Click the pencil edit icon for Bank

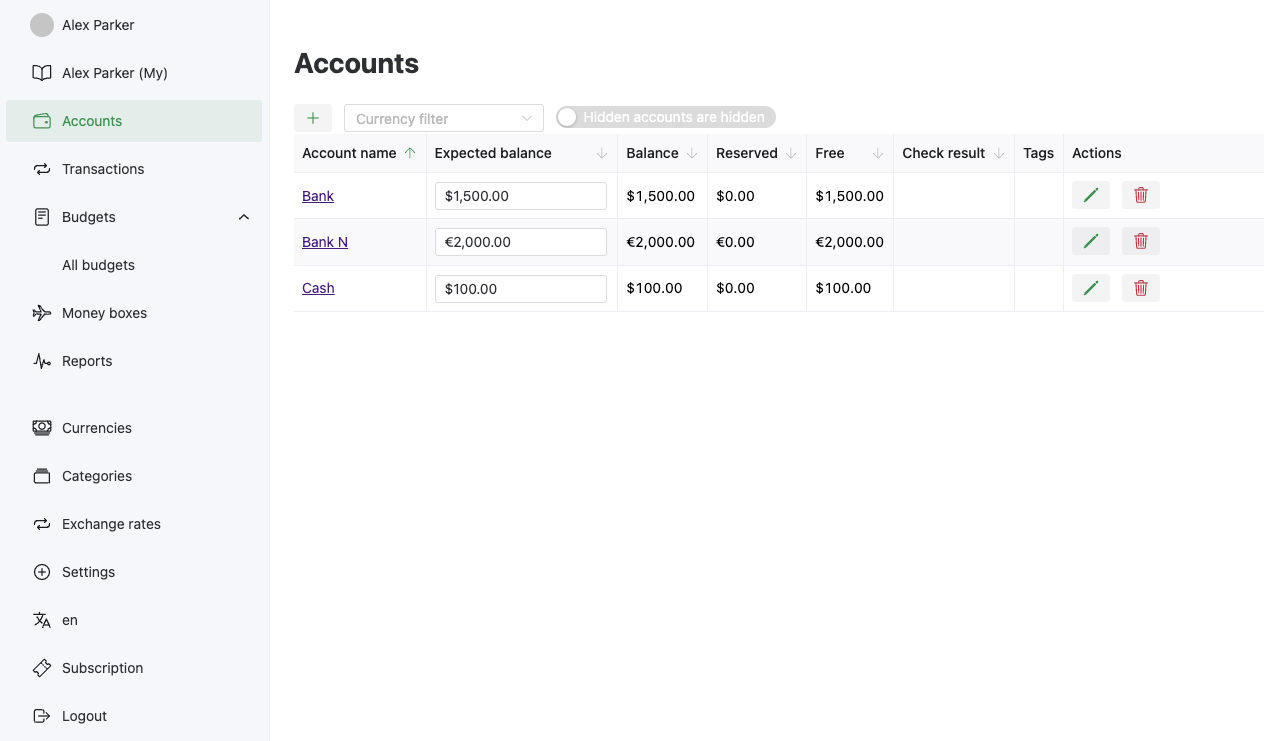tap(1091, 195)
